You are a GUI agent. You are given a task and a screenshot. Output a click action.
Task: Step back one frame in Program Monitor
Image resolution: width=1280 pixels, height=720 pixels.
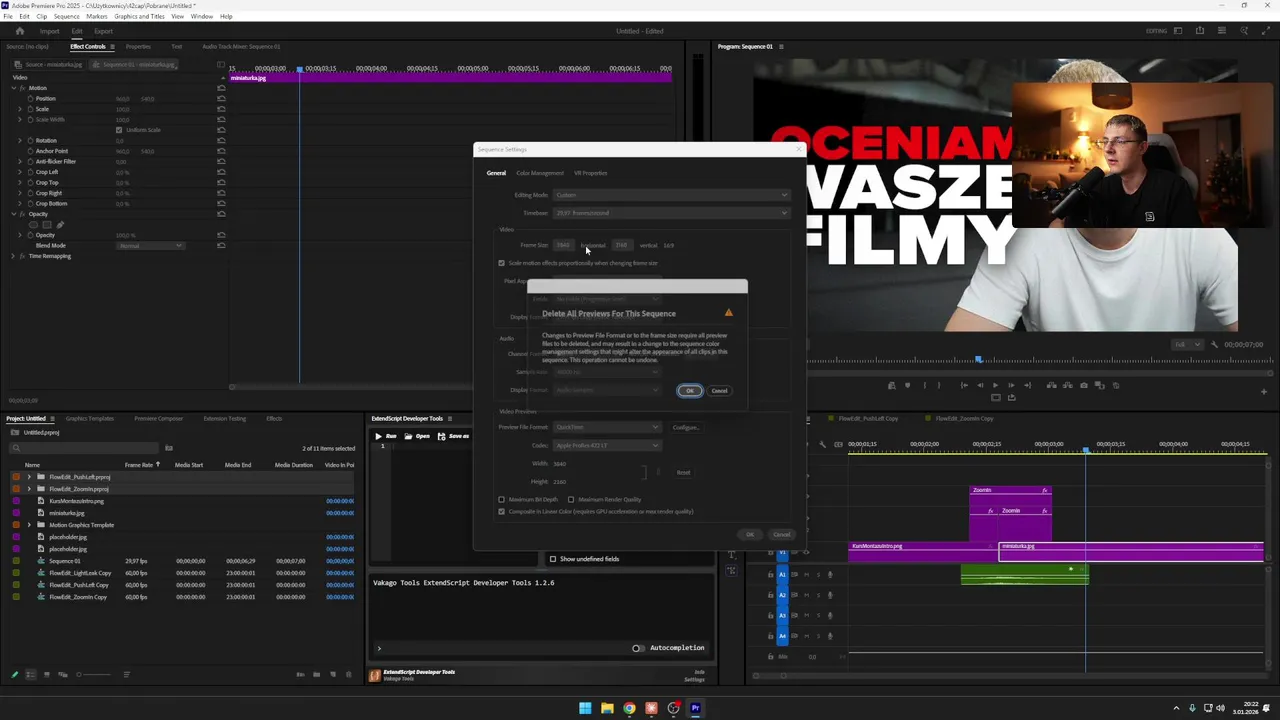click(x=979, y=385)
